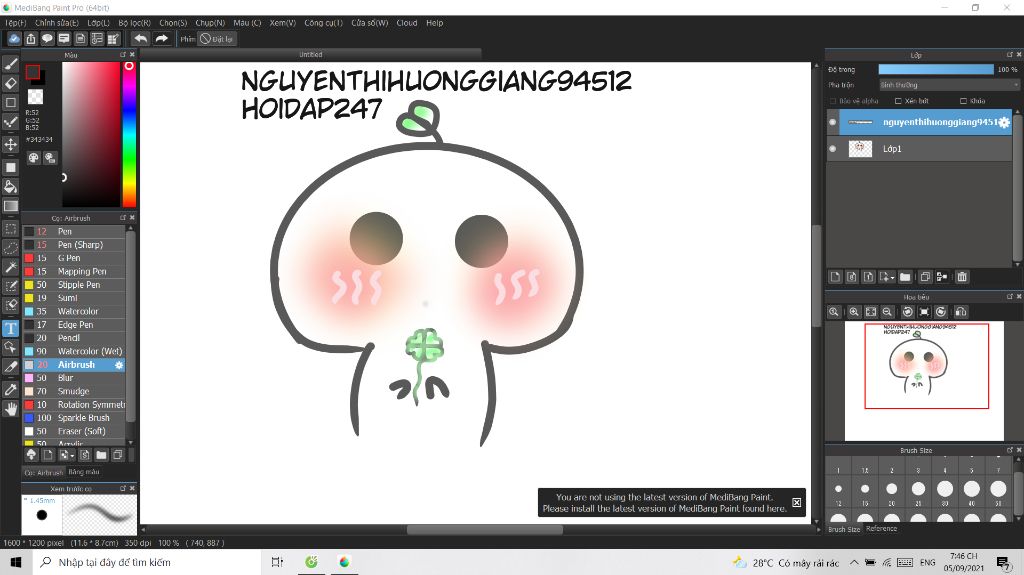Toggle the Bảo vệ alpha checkbox
The width and height of the screenshot is (1024, 575).
click(833, 101)
